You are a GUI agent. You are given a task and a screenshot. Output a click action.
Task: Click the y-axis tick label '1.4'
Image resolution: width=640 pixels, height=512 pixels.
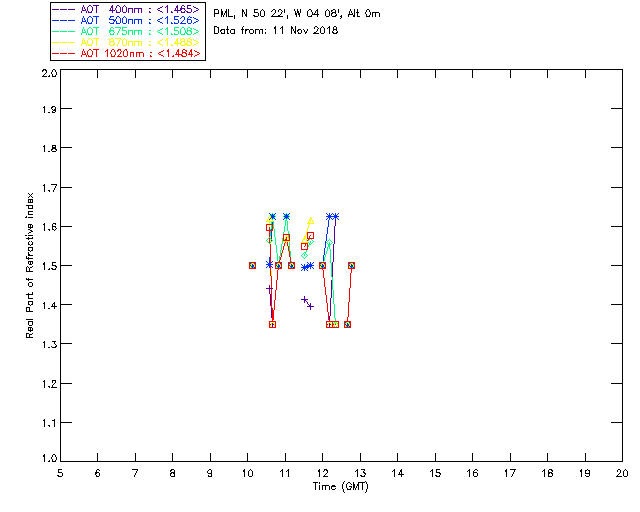[49, 305]
